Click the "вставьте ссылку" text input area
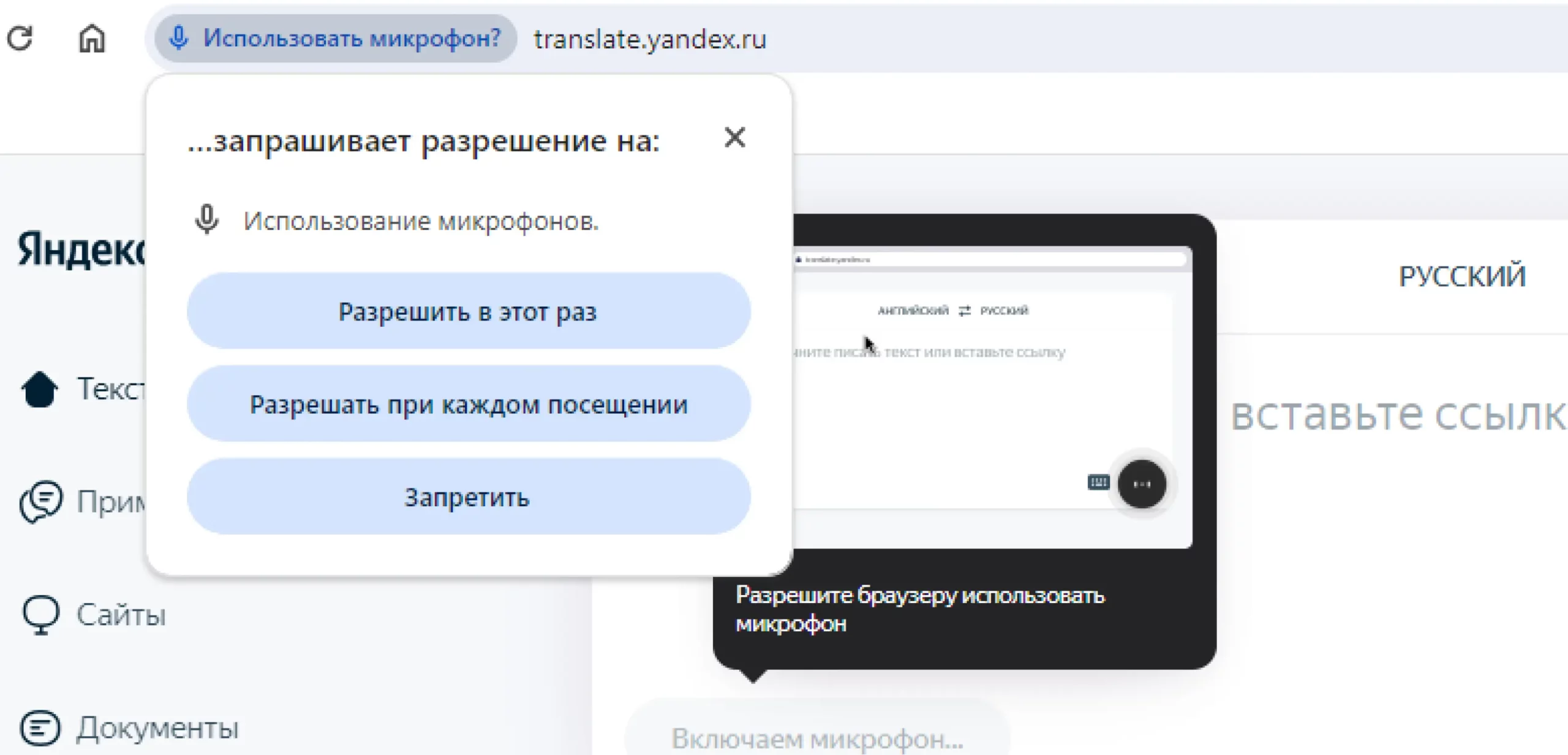This screenshot has width=1568, height=755. 1396,415
